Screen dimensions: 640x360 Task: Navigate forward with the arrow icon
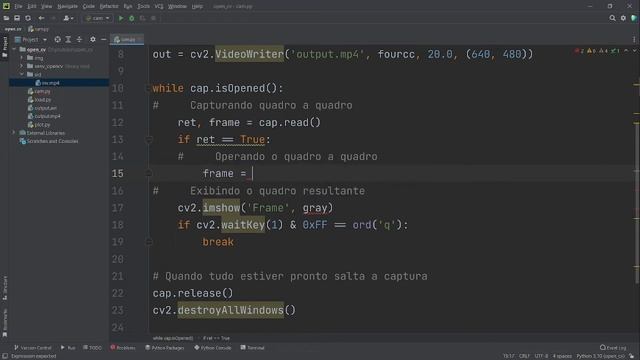[53, 18]
